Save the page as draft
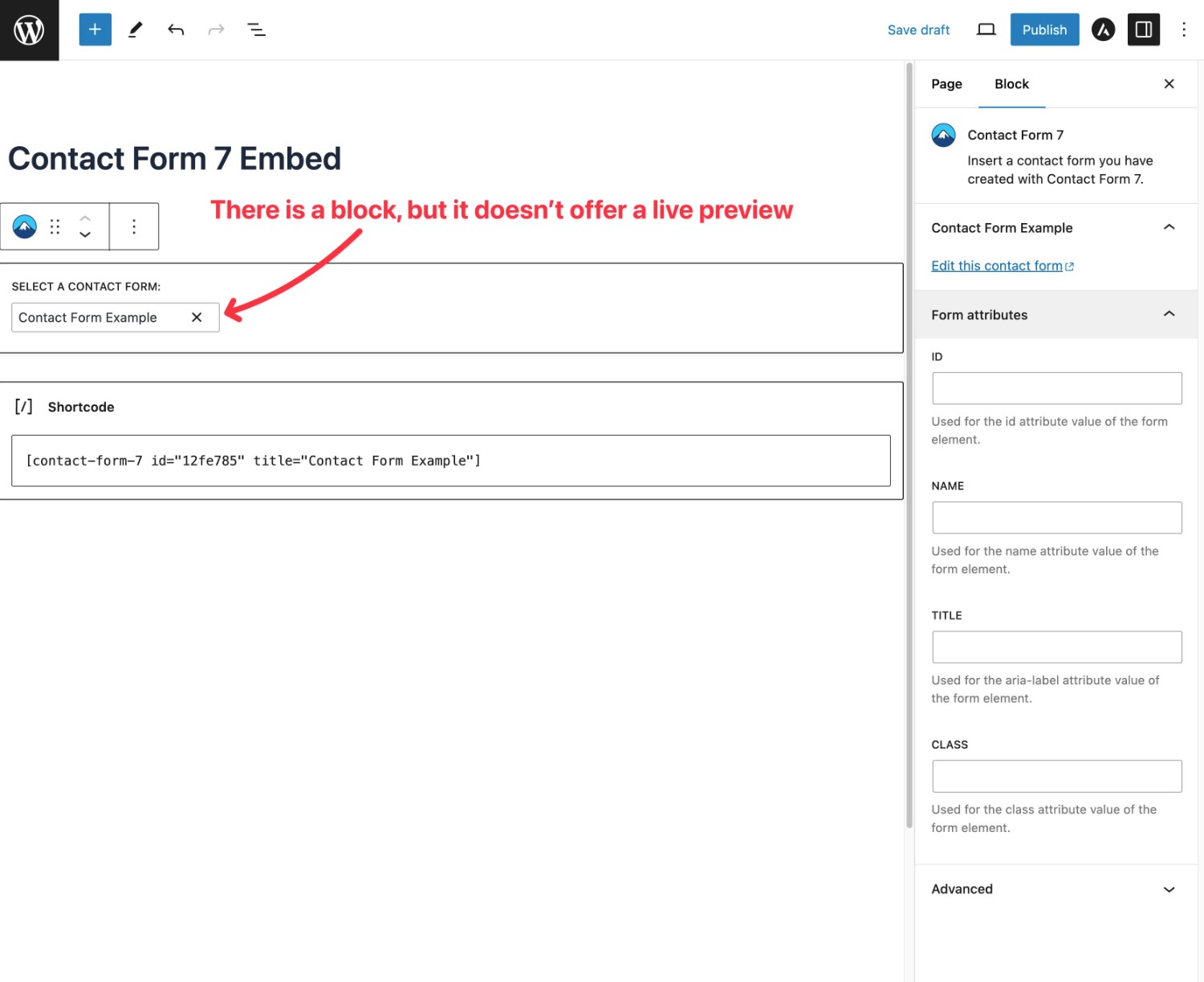The height and width of the screenshot is (982, 1204). click(x=918, y=30)
